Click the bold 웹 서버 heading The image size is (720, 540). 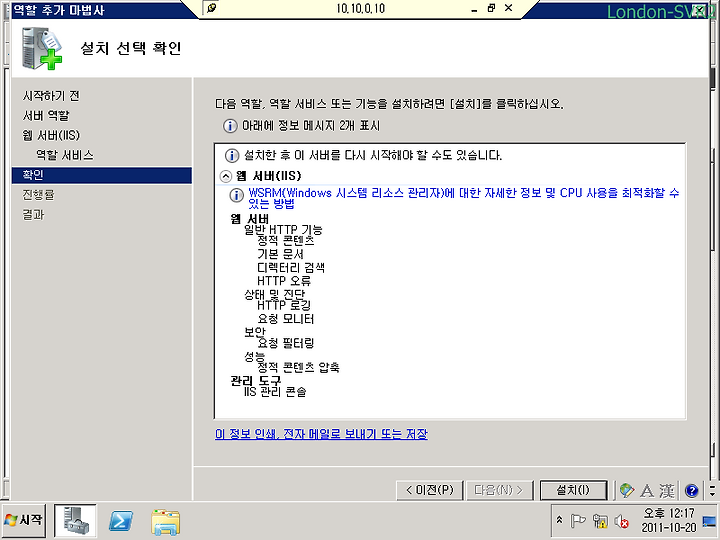(249, 219)
